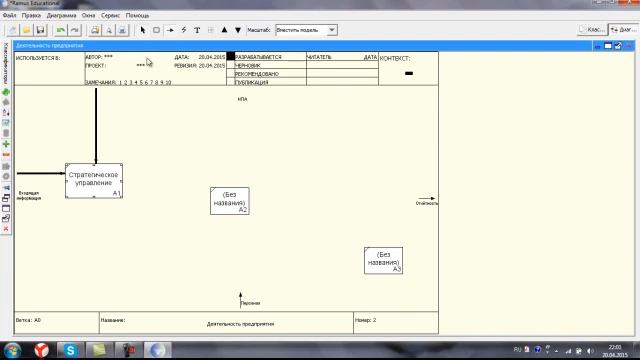
Task: Open page setup in the toolbar
Action: pos(95,30)
